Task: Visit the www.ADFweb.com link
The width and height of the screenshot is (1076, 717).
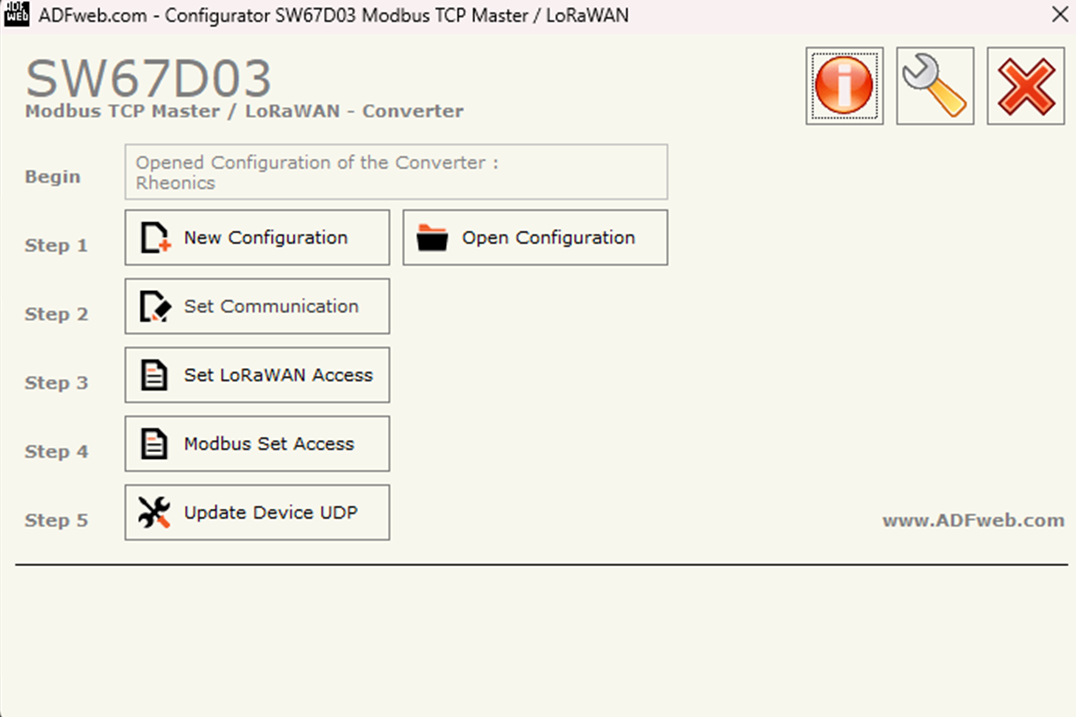Action: [x=973, y=520]
